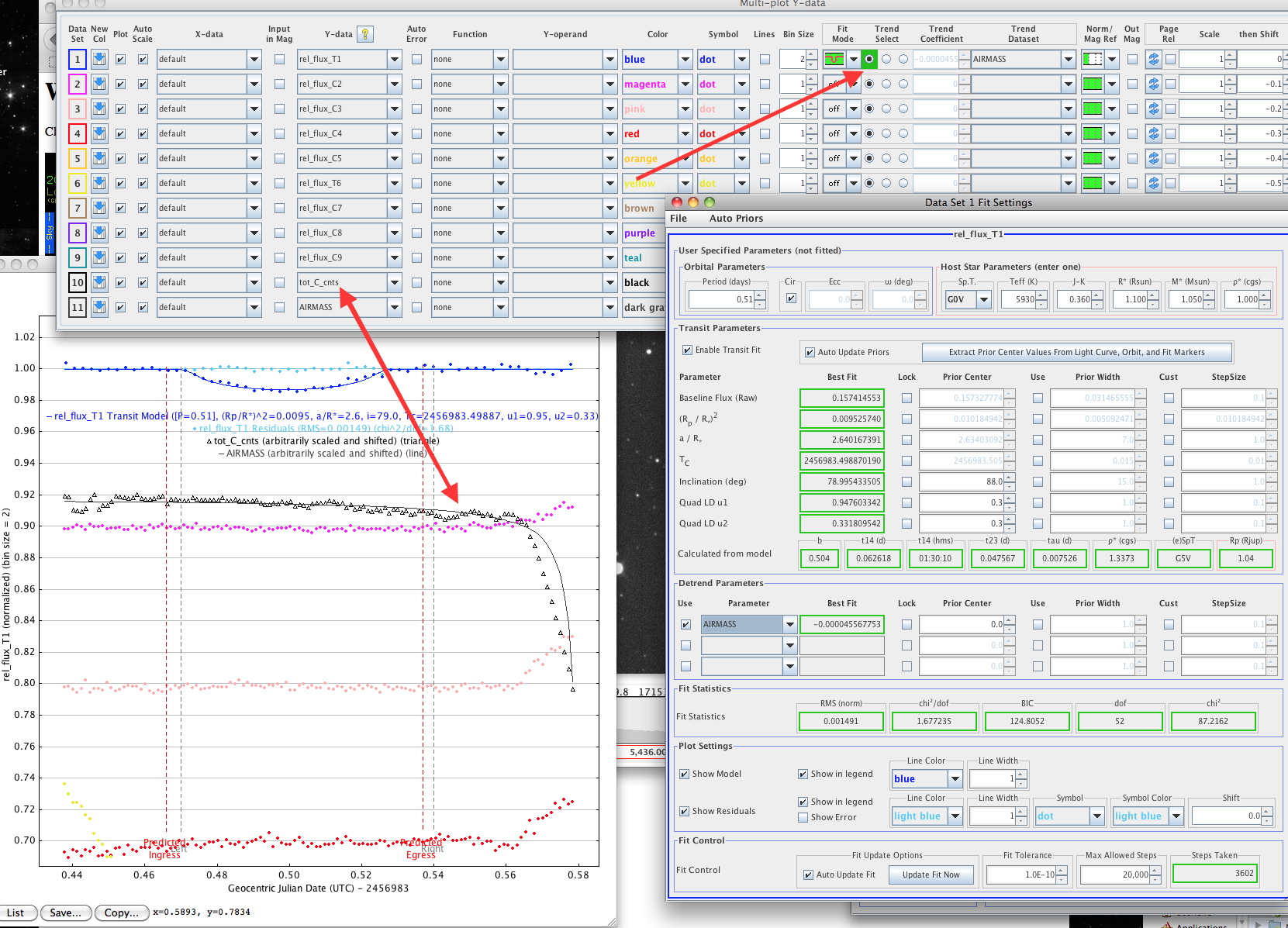Click the Y-data help question mark icon
Screen dimensions: 1288x928
[364, 34]
